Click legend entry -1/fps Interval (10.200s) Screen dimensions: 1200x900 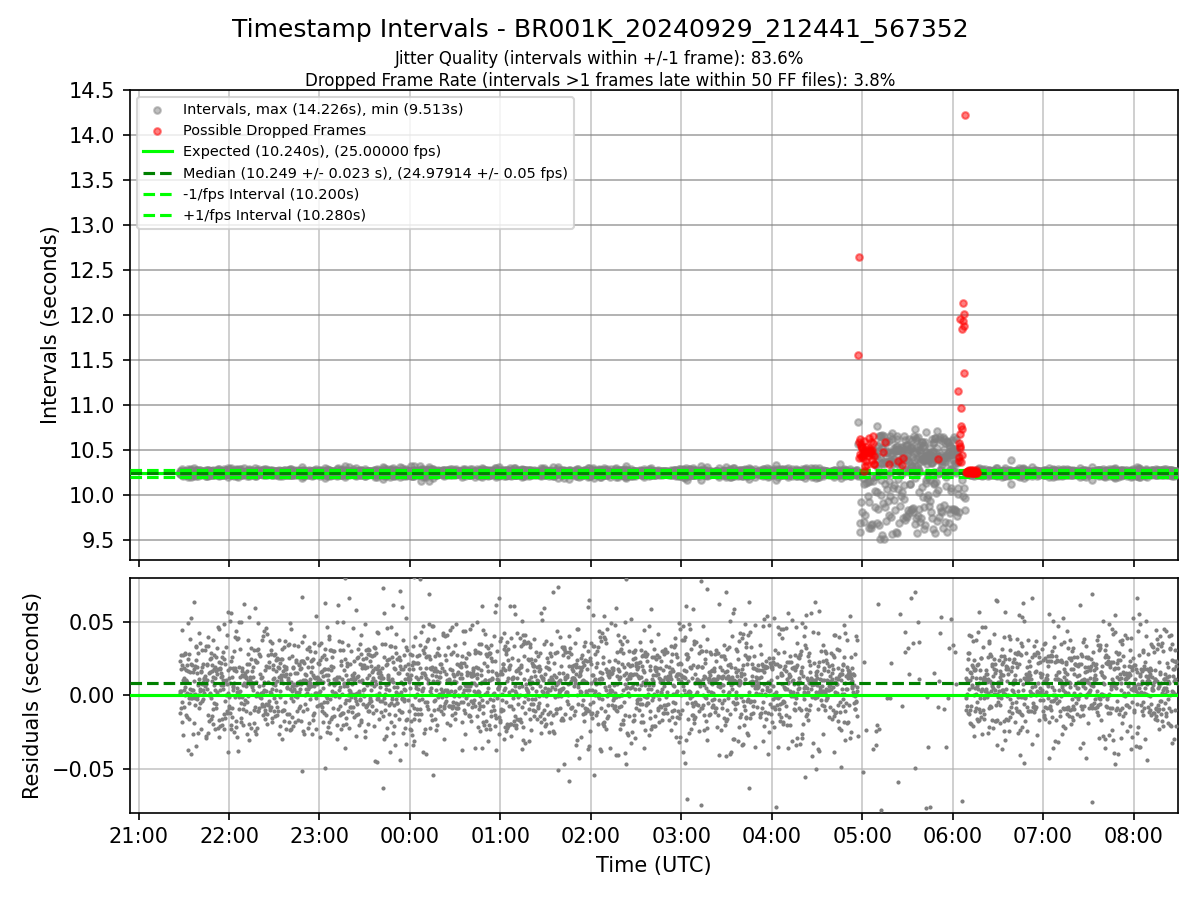point(271,194)
